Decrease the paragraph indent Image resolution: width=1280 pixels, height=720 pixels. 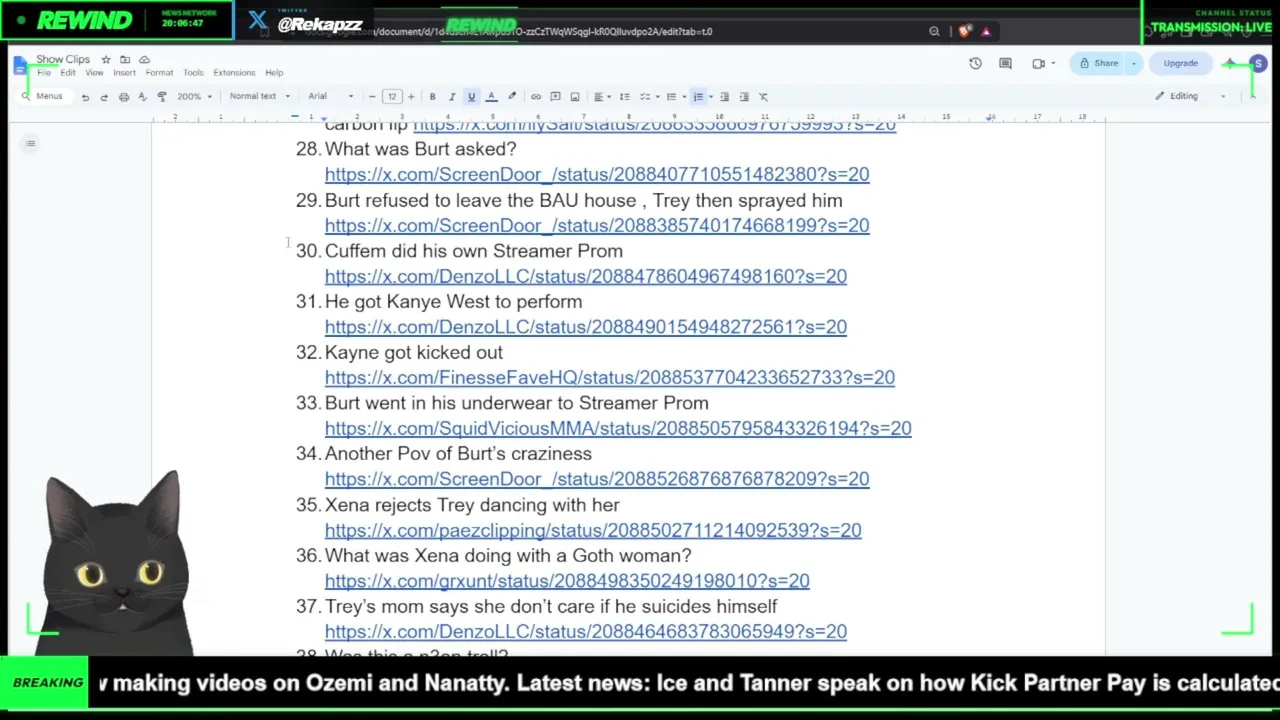tap(725, 97)
